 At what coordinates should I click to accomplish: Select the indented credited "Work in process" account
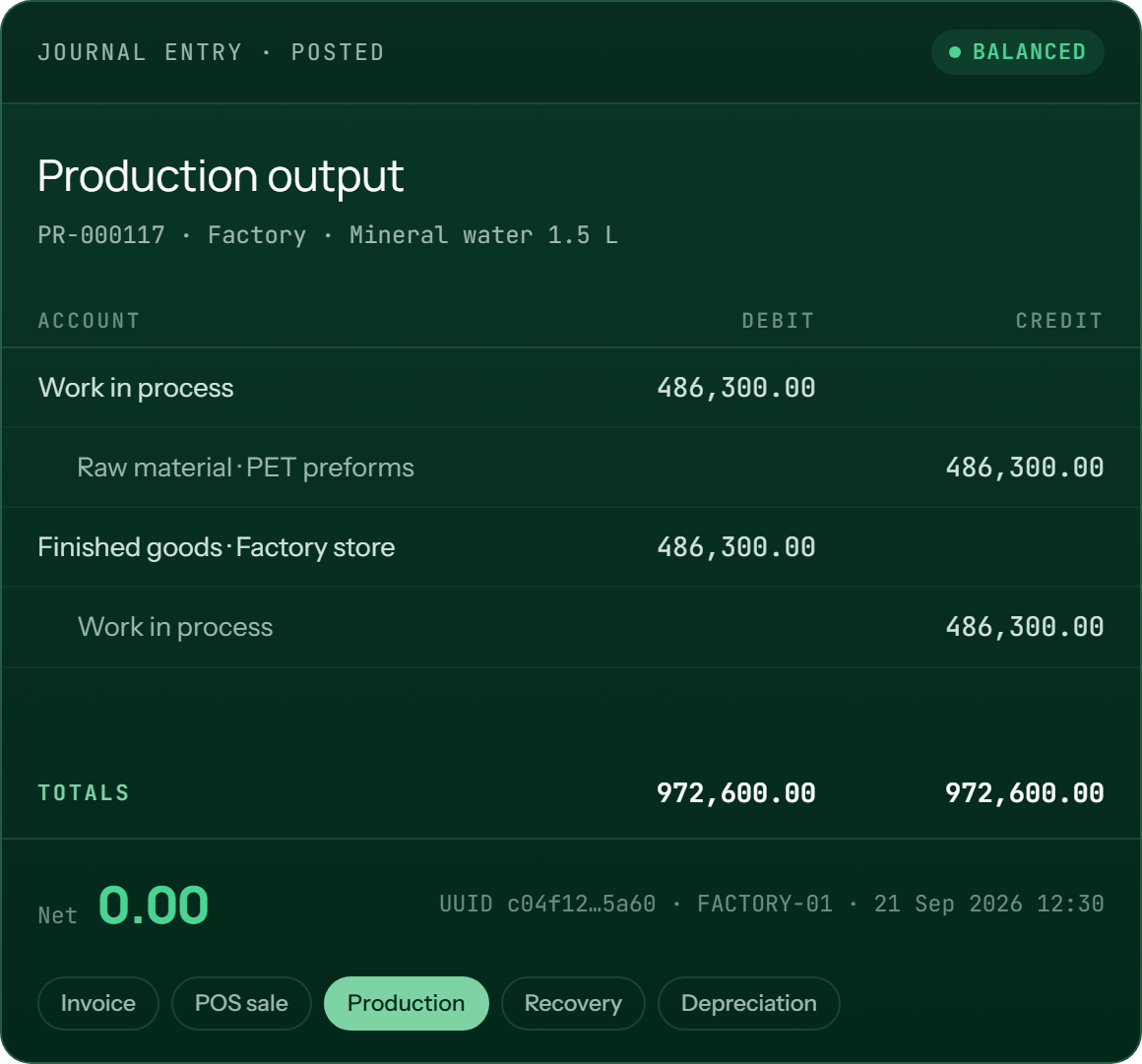pyautogui.click(x=175, y=627)
